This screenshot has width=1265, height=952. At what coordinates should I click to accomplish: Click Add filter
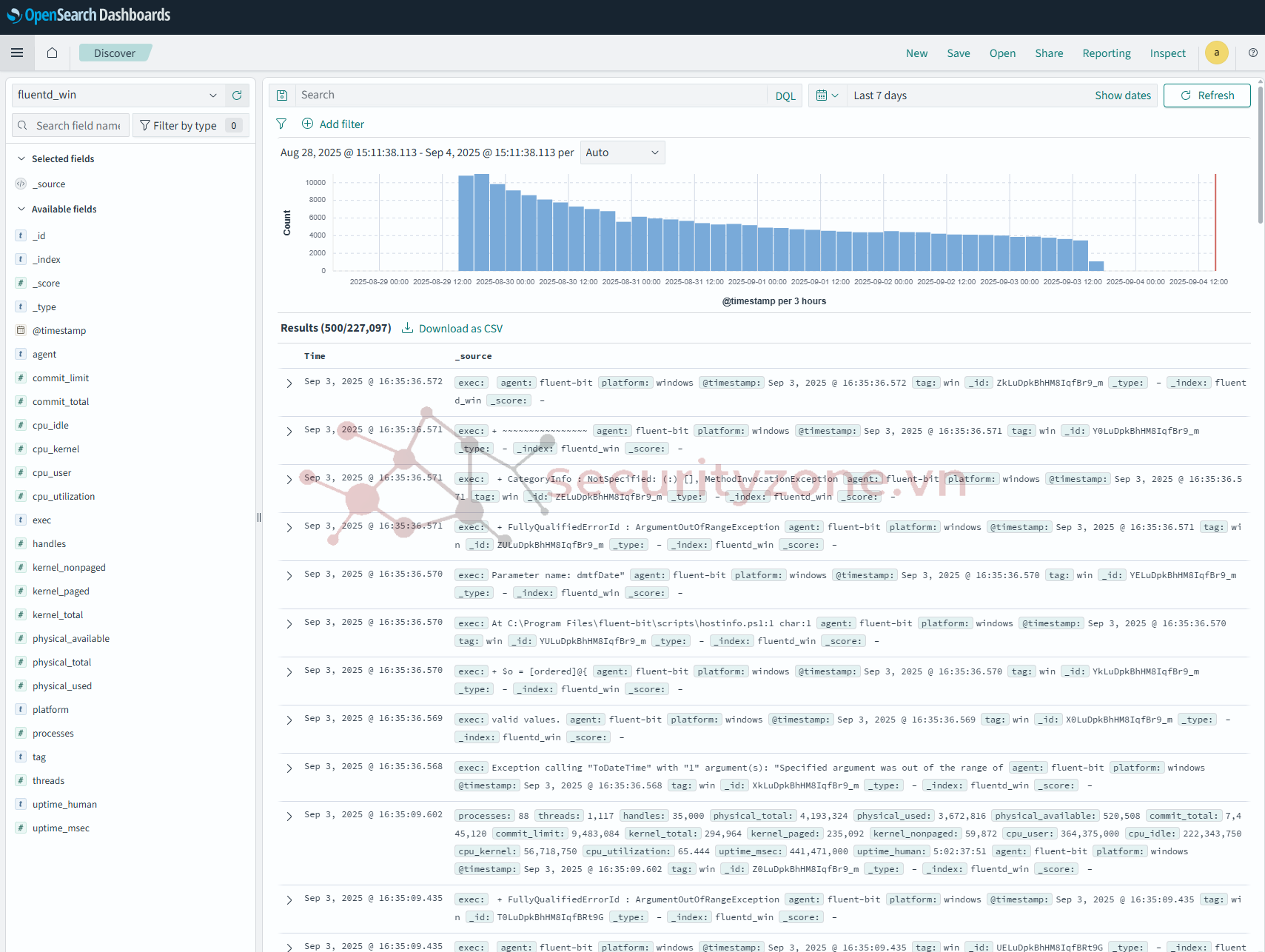pyautogui.click(x=333, y=124)
